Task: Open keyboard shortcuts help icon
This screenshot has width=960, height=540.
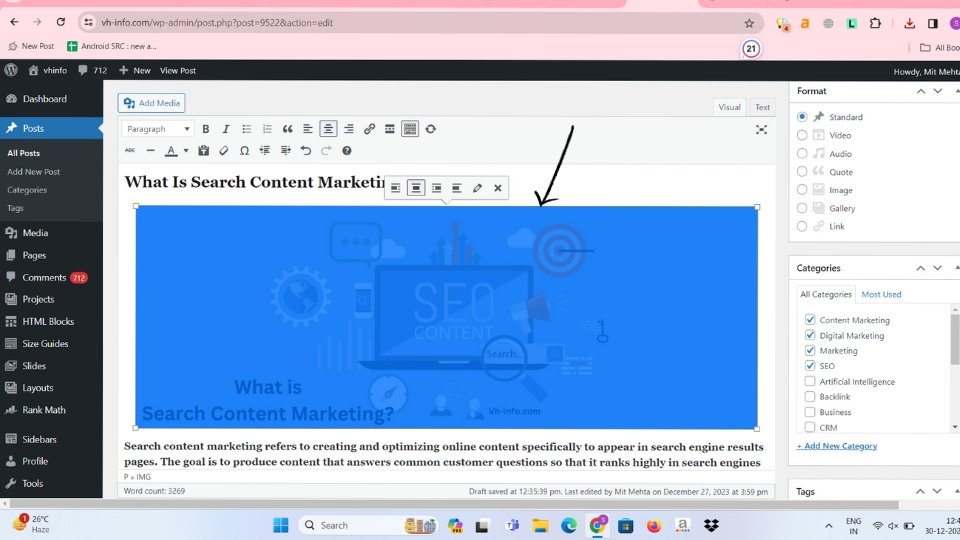Action: click(x=347, y=151)
